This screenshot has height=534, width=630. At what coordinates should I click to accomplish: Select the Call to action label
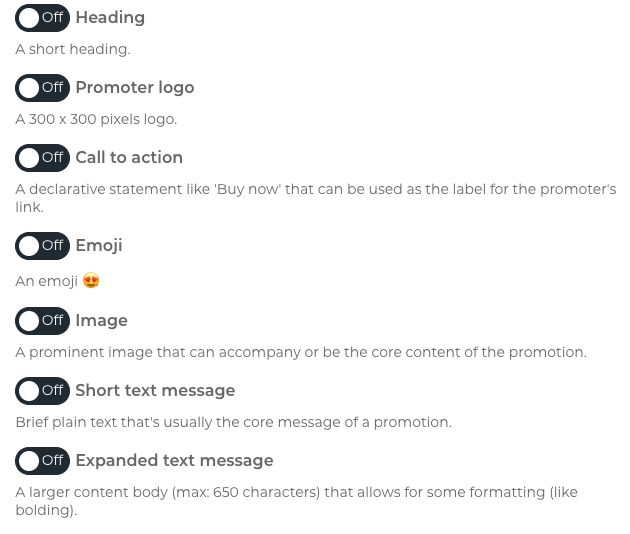click(x=129, y=158)
